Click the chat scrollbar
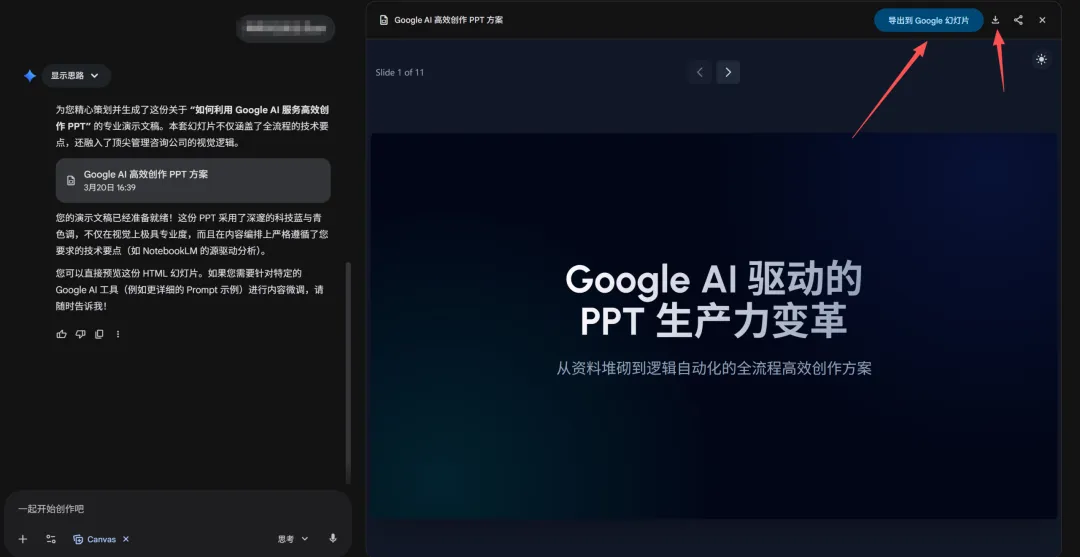This screenshot has width=1080, height=557. [x=348, y=372]
